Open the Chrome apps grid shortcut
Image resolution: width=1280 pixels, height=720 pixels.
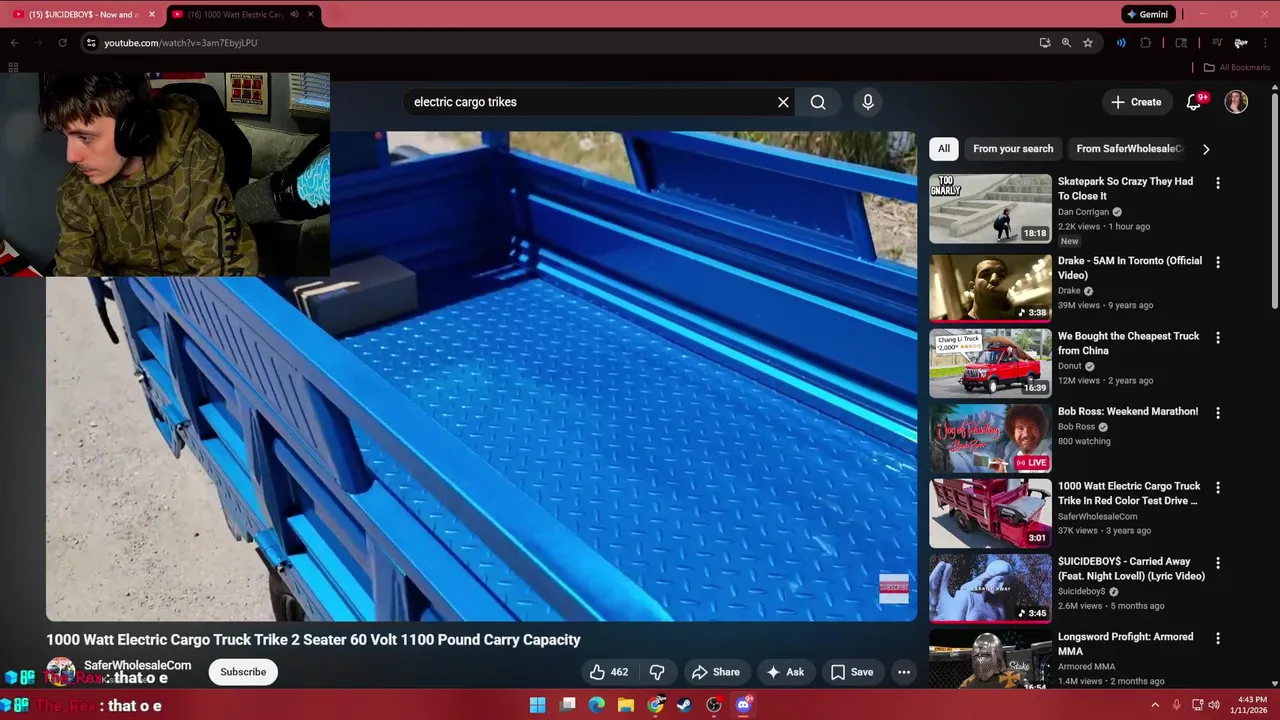click(x=13, y=67)
